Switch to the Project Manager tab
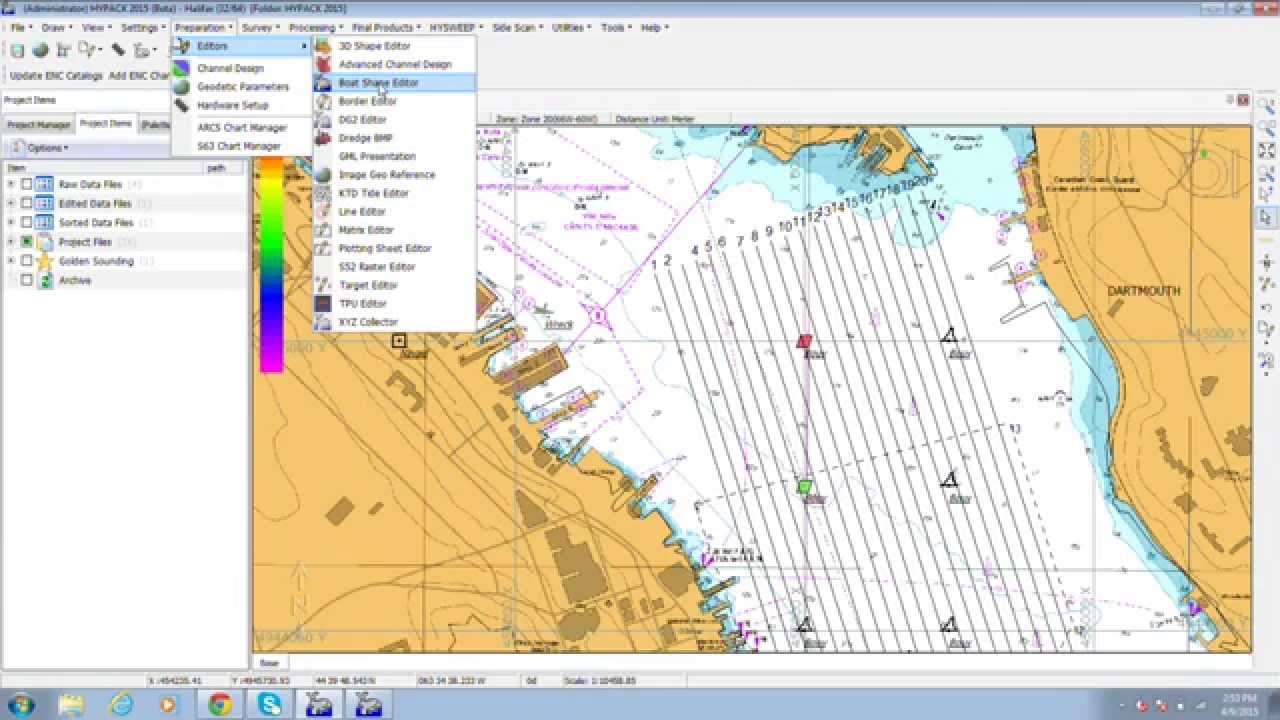 [x=39, y=125]
